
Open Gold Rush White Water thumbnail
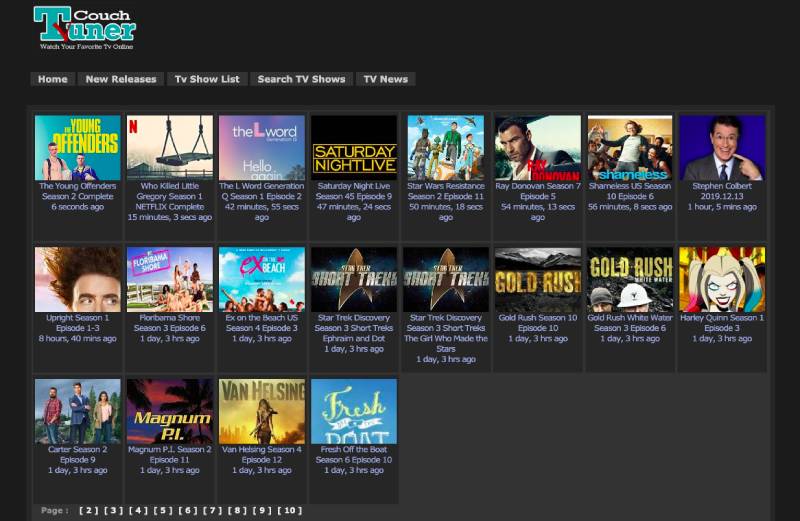(x=630, y=279)
